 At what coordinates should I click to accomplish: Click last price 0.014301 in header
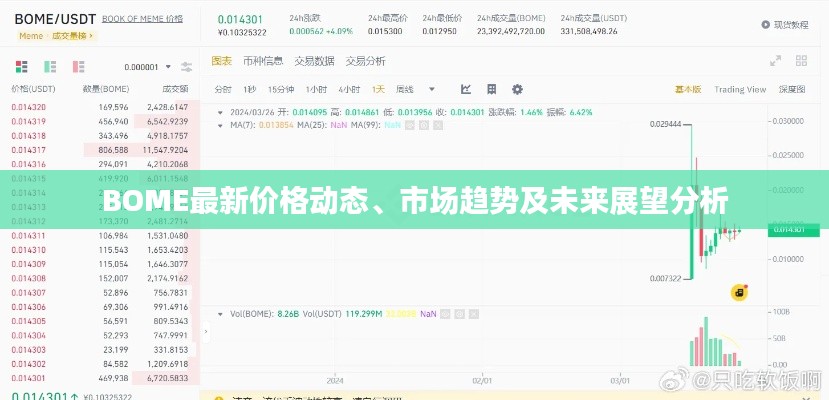pos(240,19)
